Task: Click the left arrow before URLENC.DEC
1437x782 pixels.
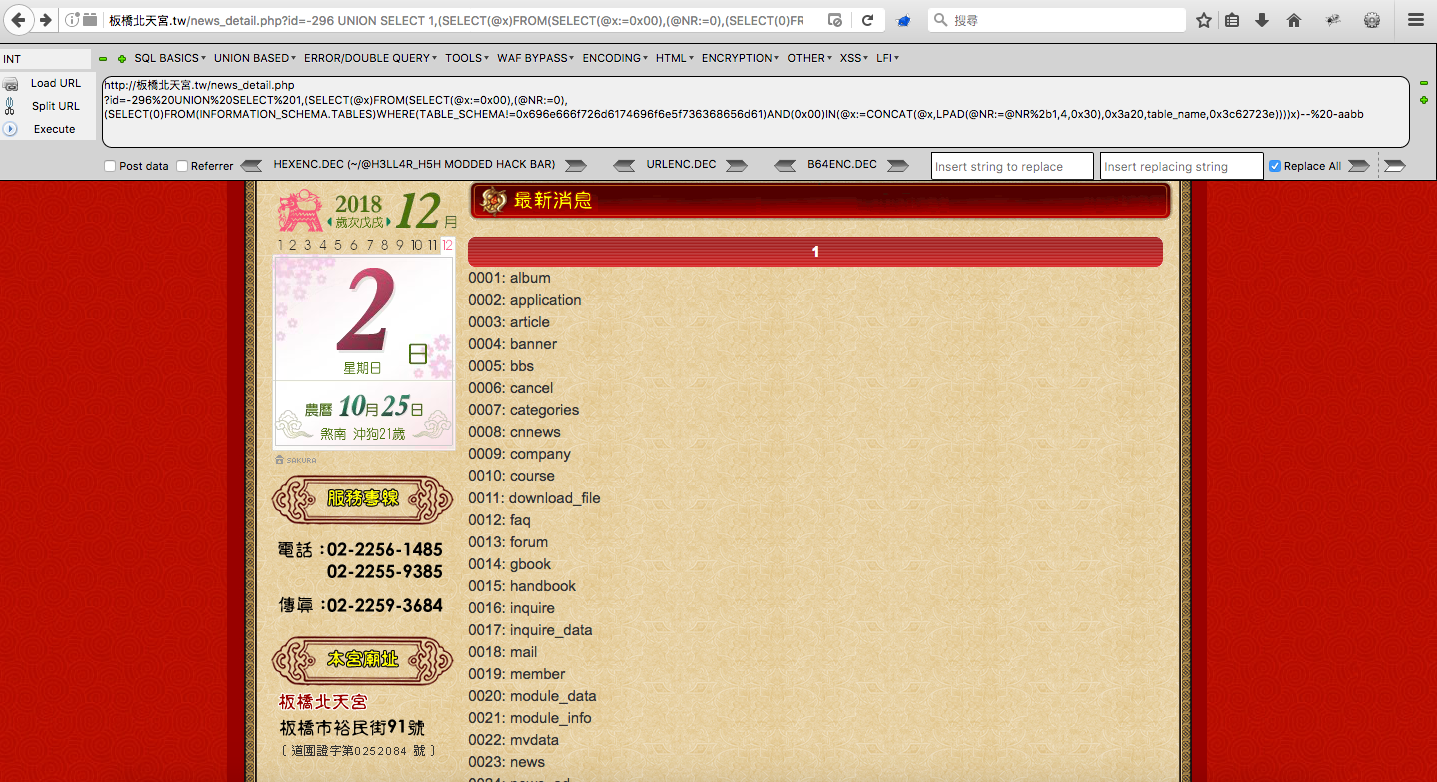Action: click(624, 165)
